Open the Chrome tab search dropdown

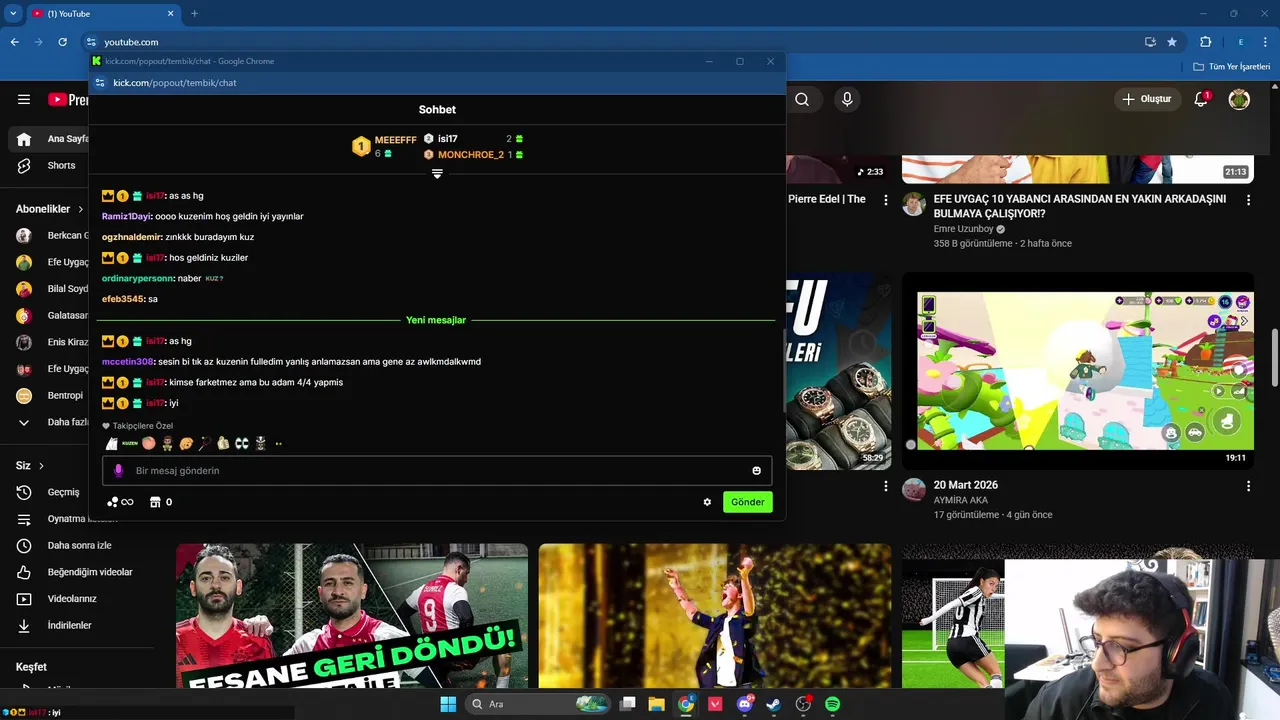(13, 14)
